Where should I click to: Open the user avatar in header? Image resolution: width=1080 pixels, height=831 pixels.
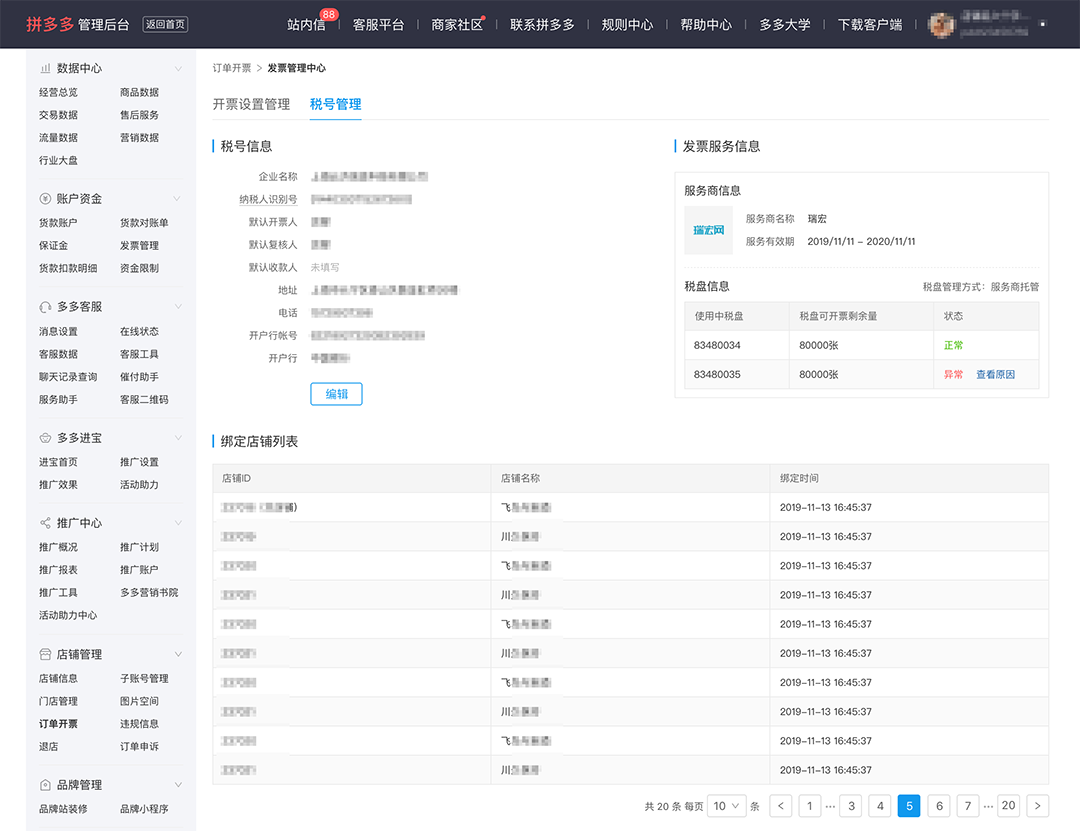pos(941,24)
